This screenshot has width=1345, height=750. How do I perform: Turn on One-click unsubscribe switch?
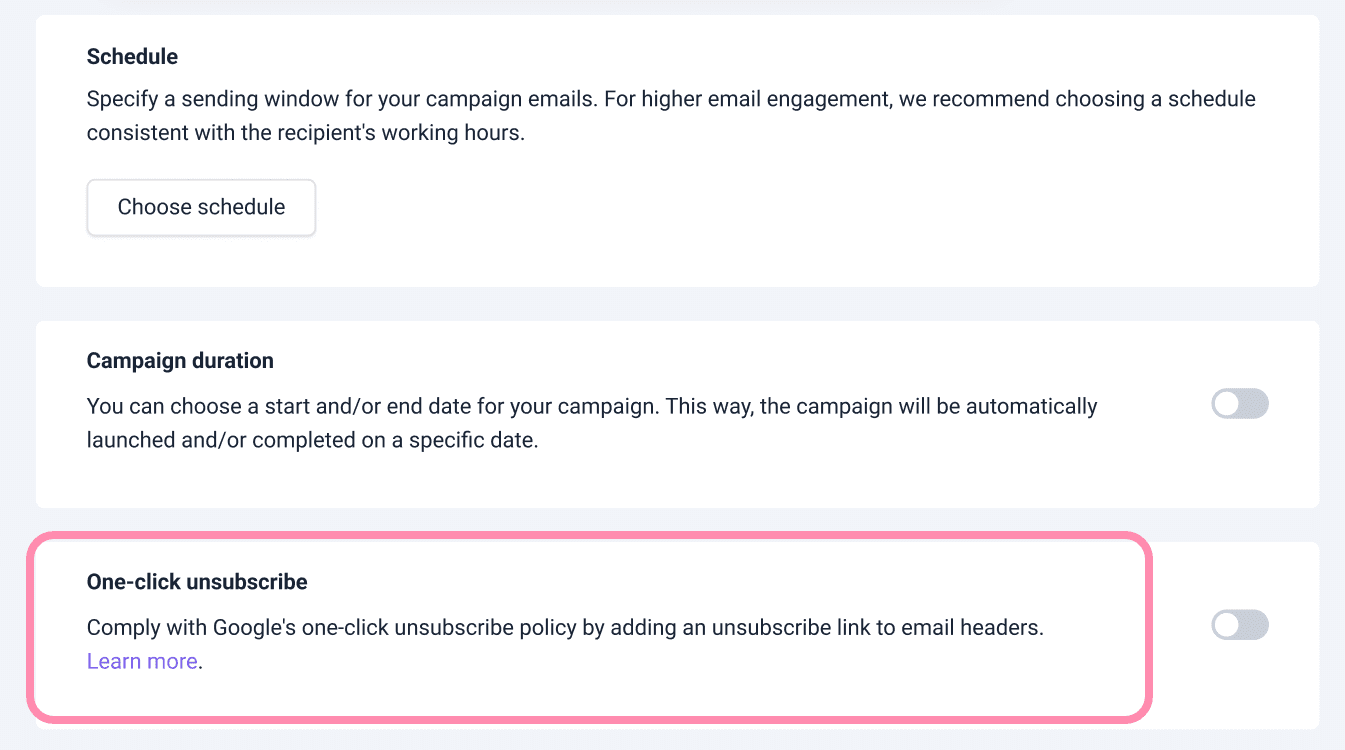click(x=1240, y=626)
